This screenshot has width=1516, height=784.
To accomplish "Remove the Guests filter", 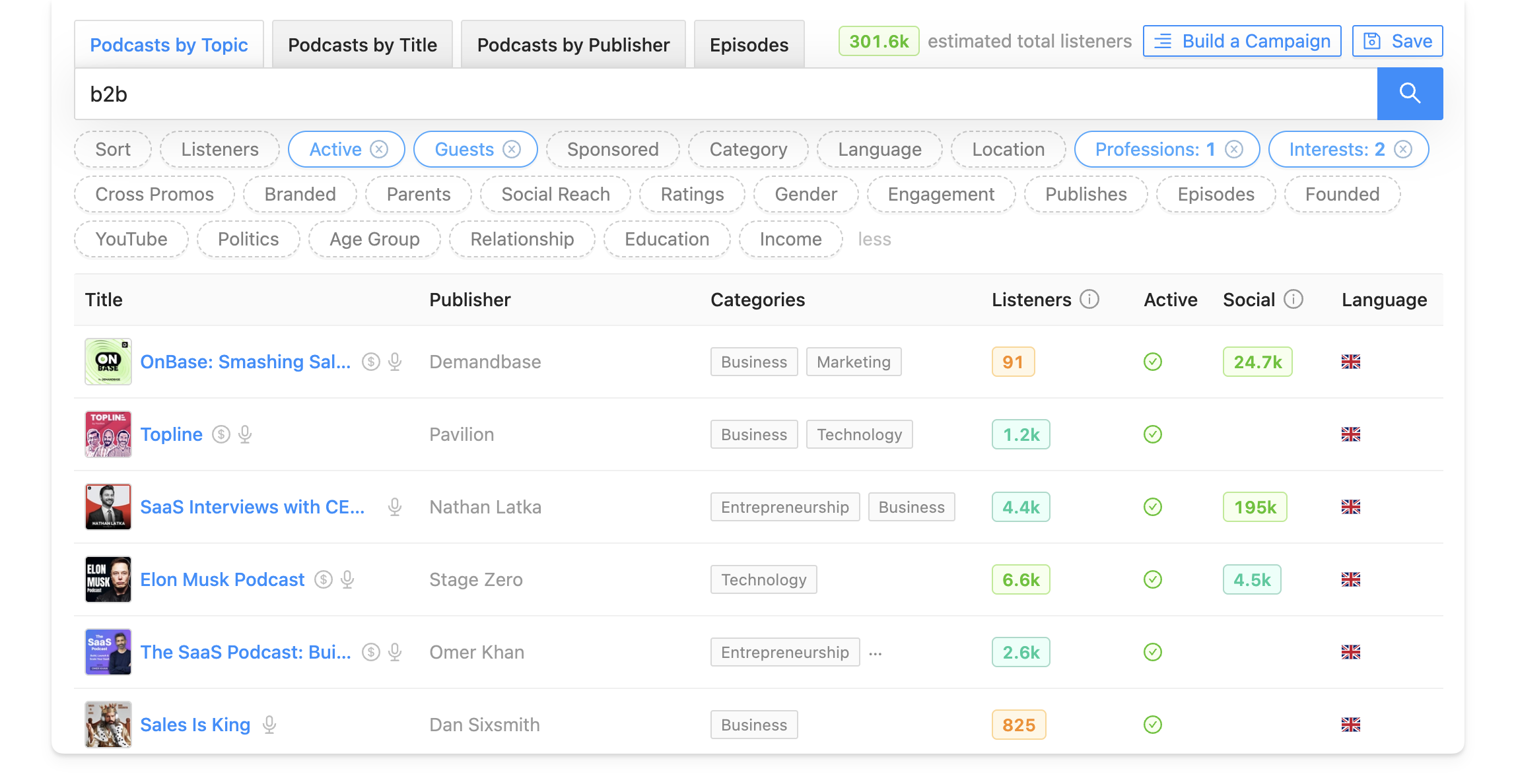I will click(512, 149).
